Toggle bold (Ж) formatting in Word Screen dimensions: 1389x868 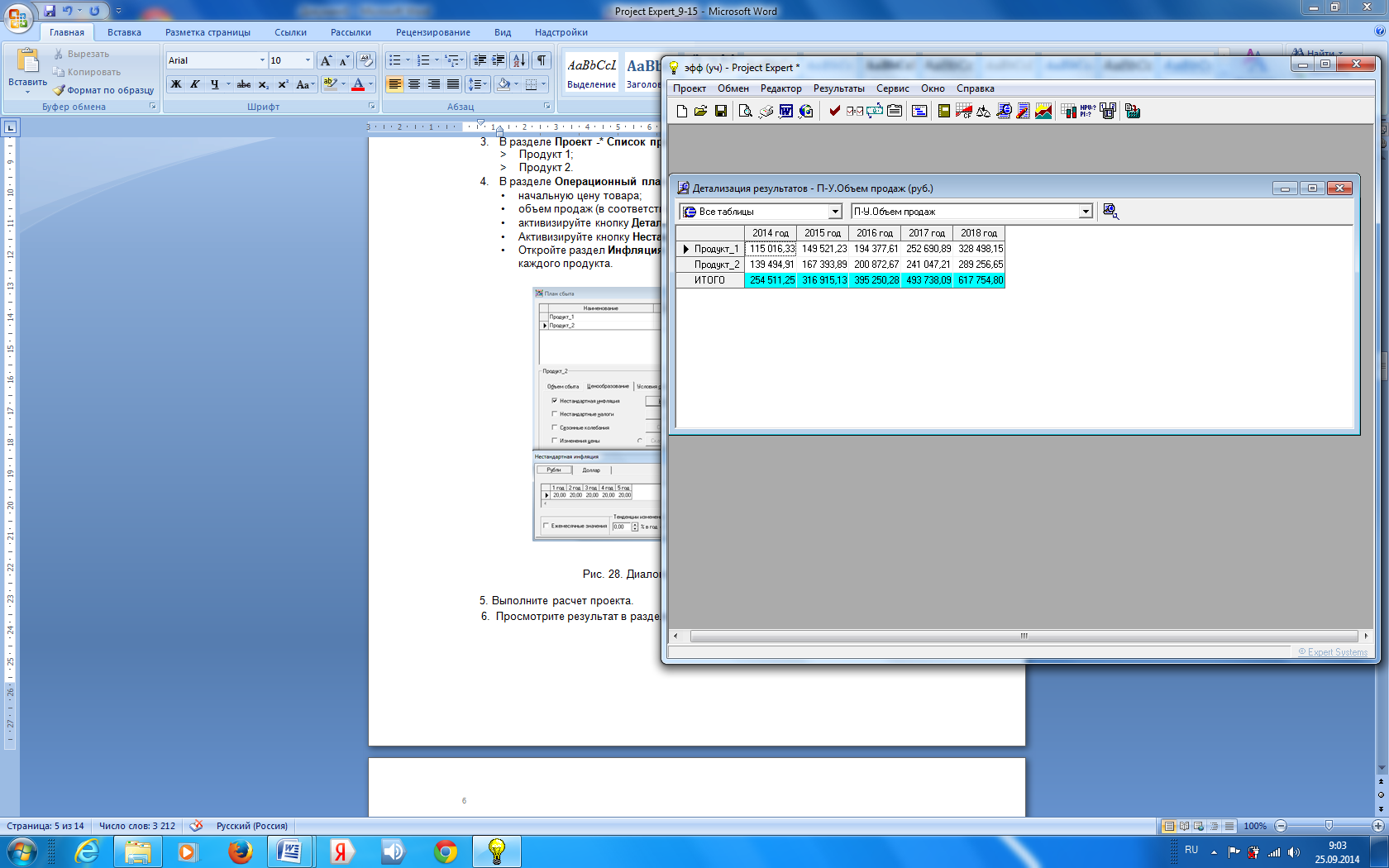point(176,84)
